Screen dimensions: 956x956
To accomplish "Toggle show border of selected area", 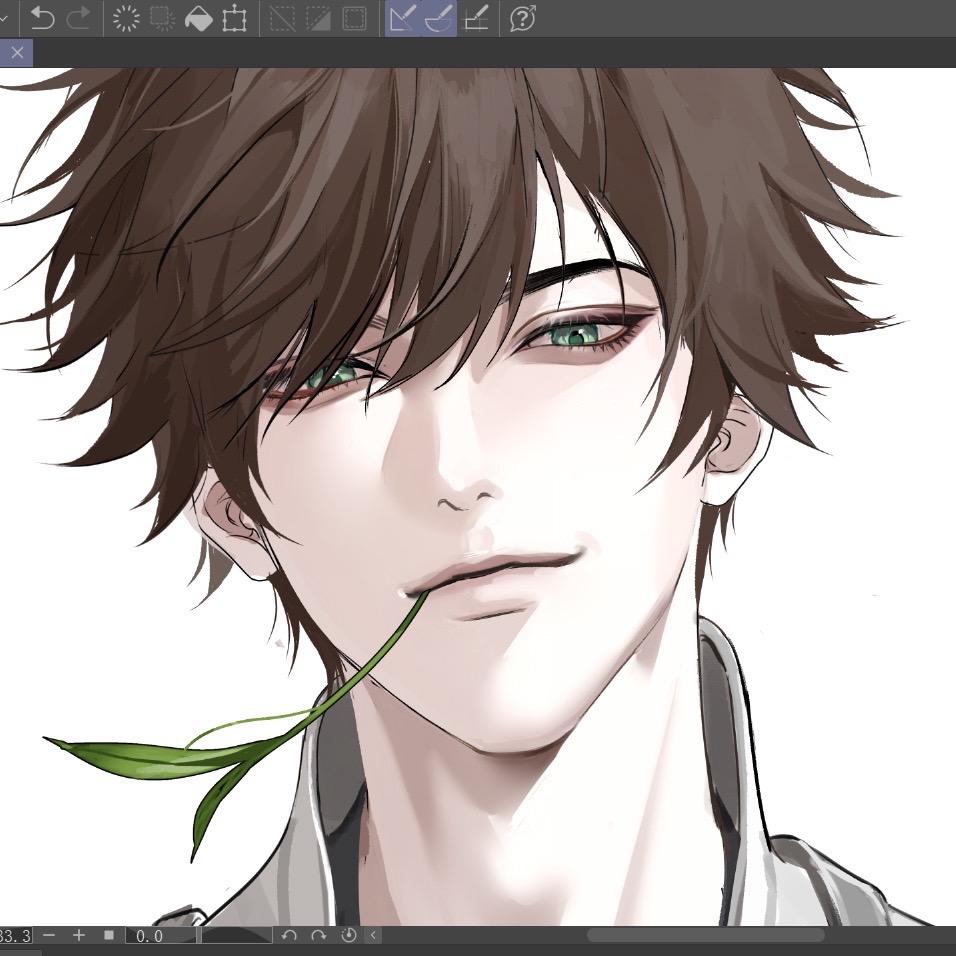I will [x=355, y=18].
